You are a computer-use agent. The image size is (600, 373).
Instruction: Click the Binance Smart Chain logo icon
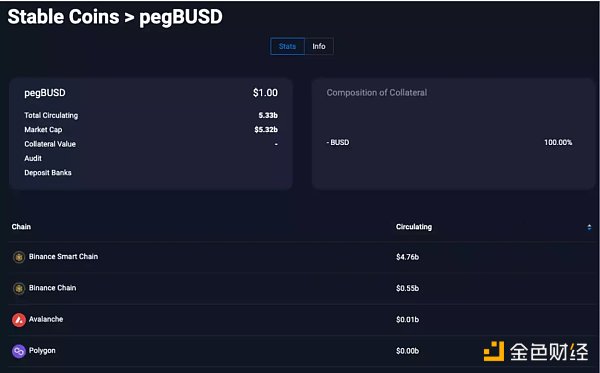click(x=19, y=257)
